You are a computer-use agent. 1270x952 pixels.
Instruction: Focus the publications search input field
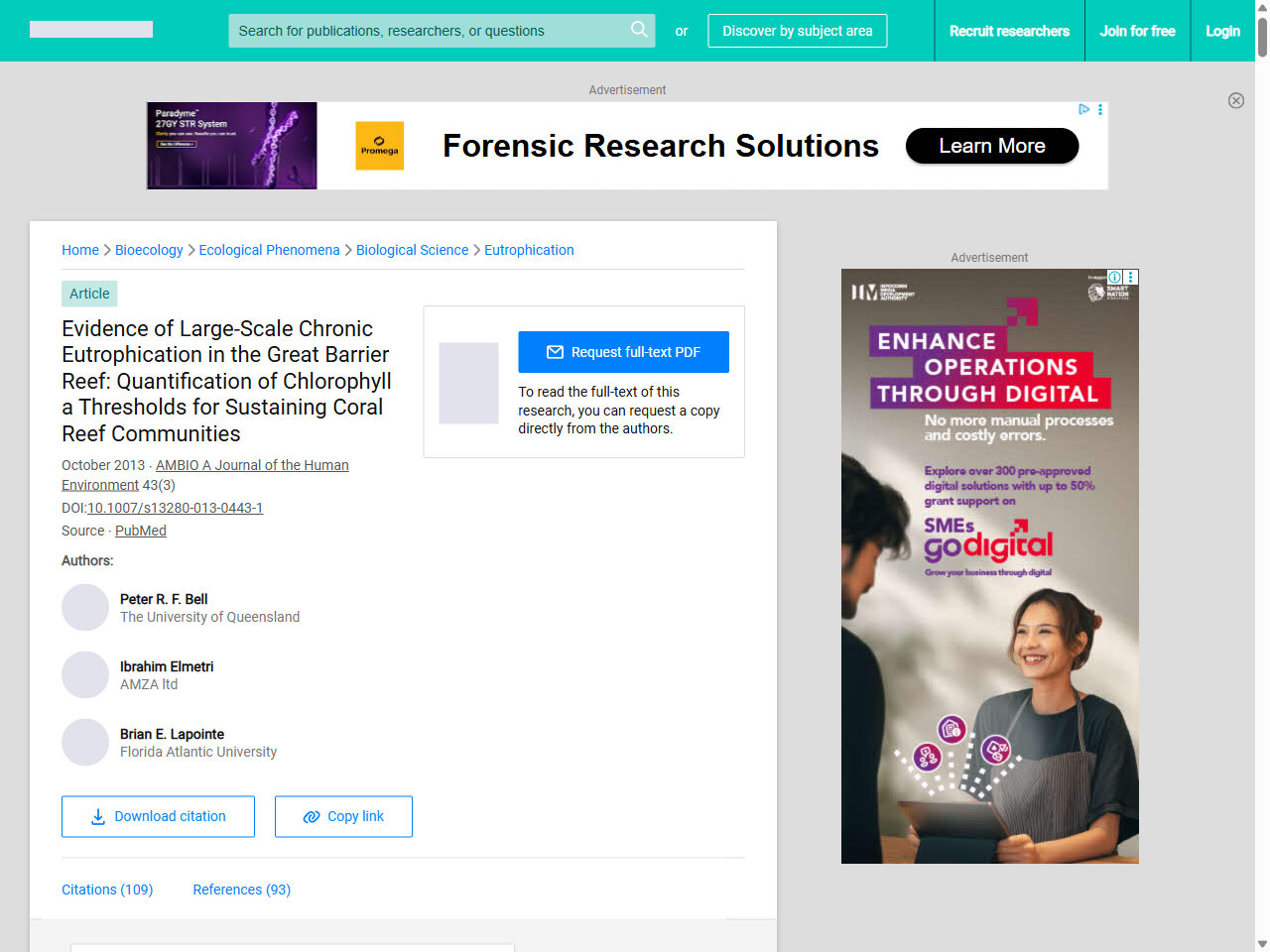[427, 31]
